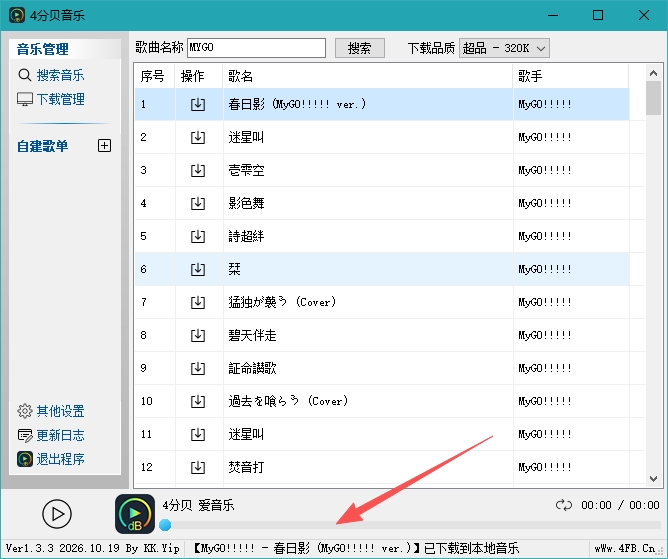Click the Ver1.3.3 version status text
The image size is (668, 559).
coord(92,548)
